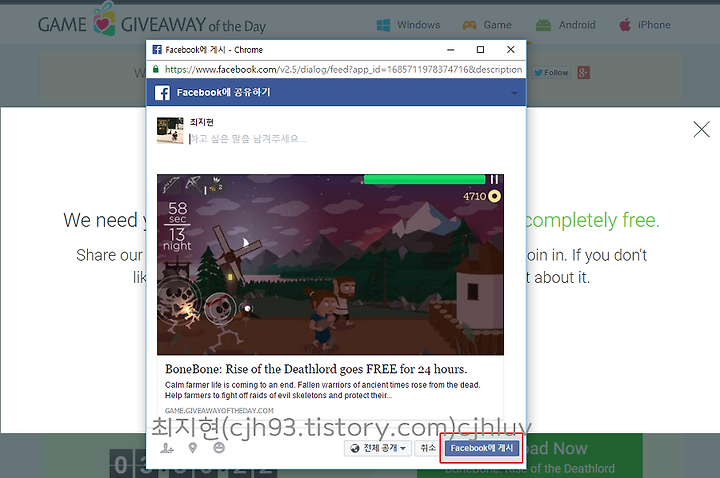Screen dimensions: 720x478
Task: Open the Android tab in site navigation
Action: pos(565,25)
